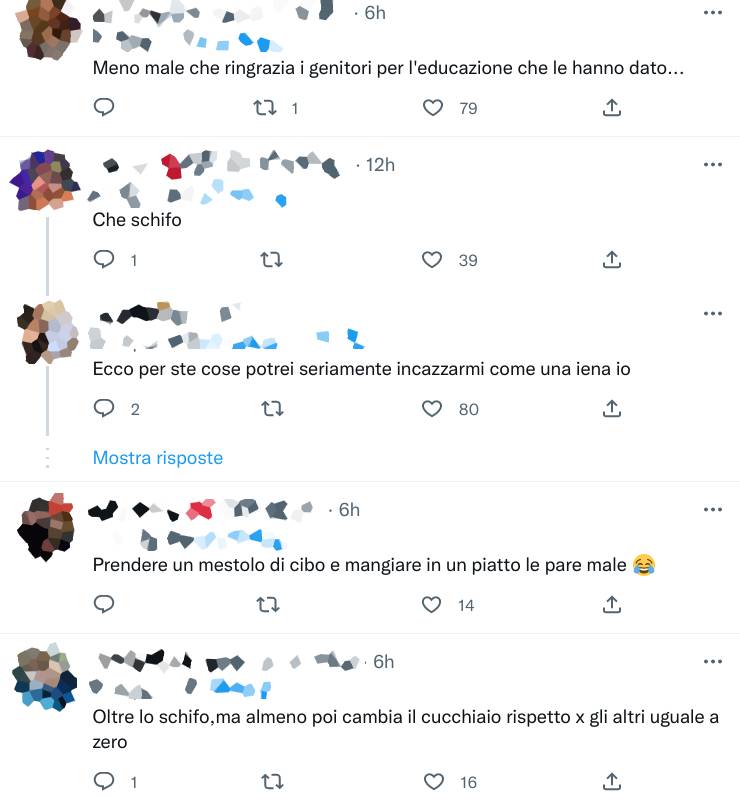Open the 'Oltre lo schifo' tweet text

[405, 729]
